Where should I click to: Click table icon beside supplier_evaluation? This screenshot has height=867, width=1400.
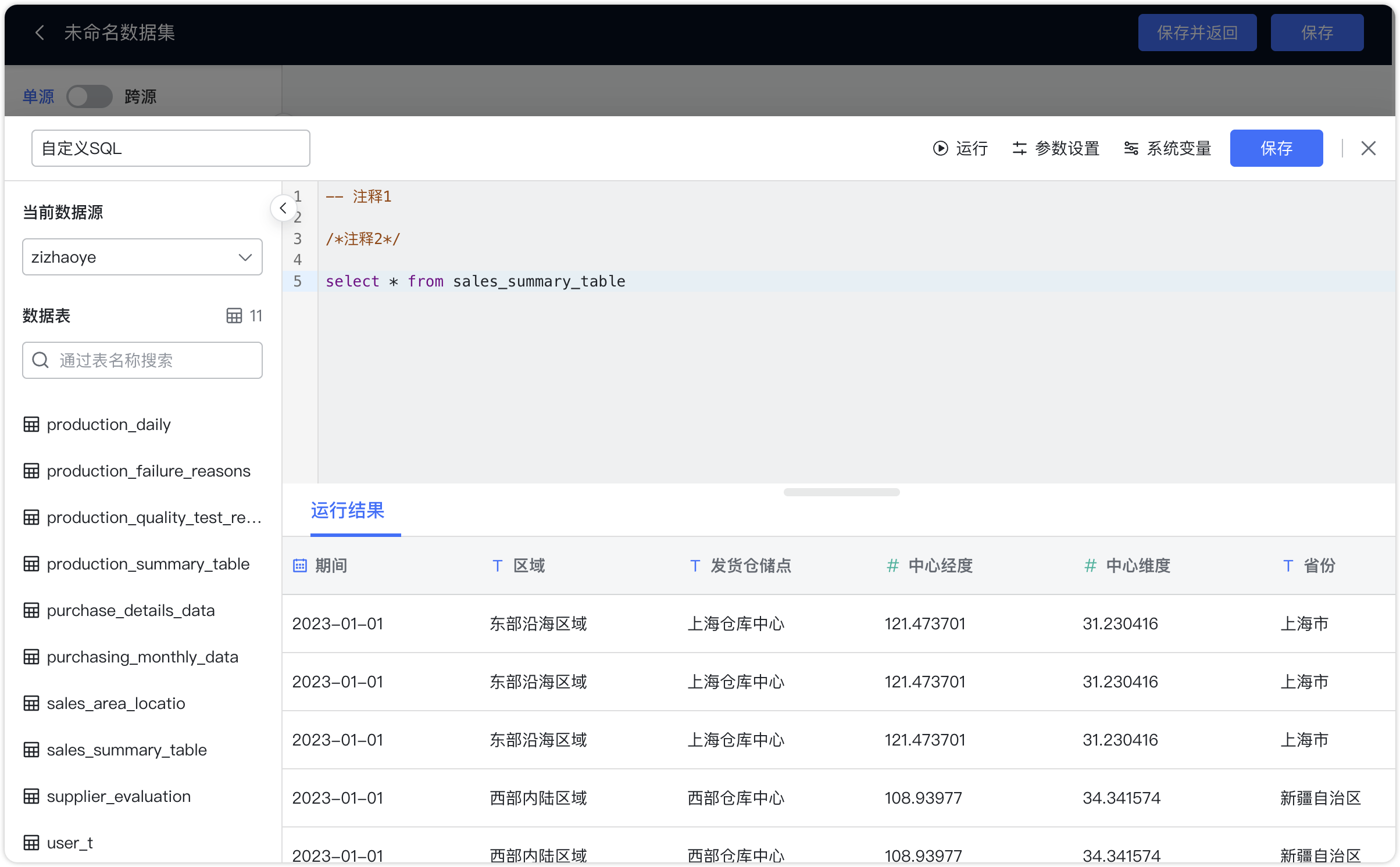31,796
